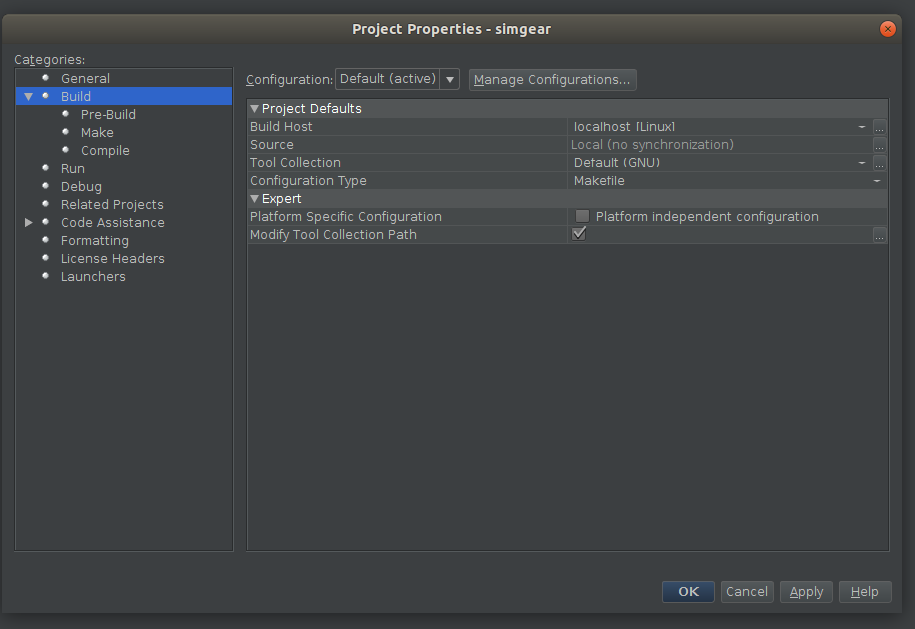Click the Source property label
This screenshot has width=915, height=629.
point(271,145)
